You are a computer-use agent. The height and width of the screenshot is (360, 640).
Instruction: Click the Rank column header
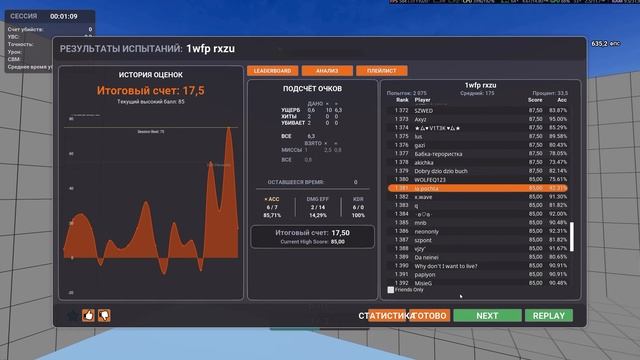click(402, 100)
